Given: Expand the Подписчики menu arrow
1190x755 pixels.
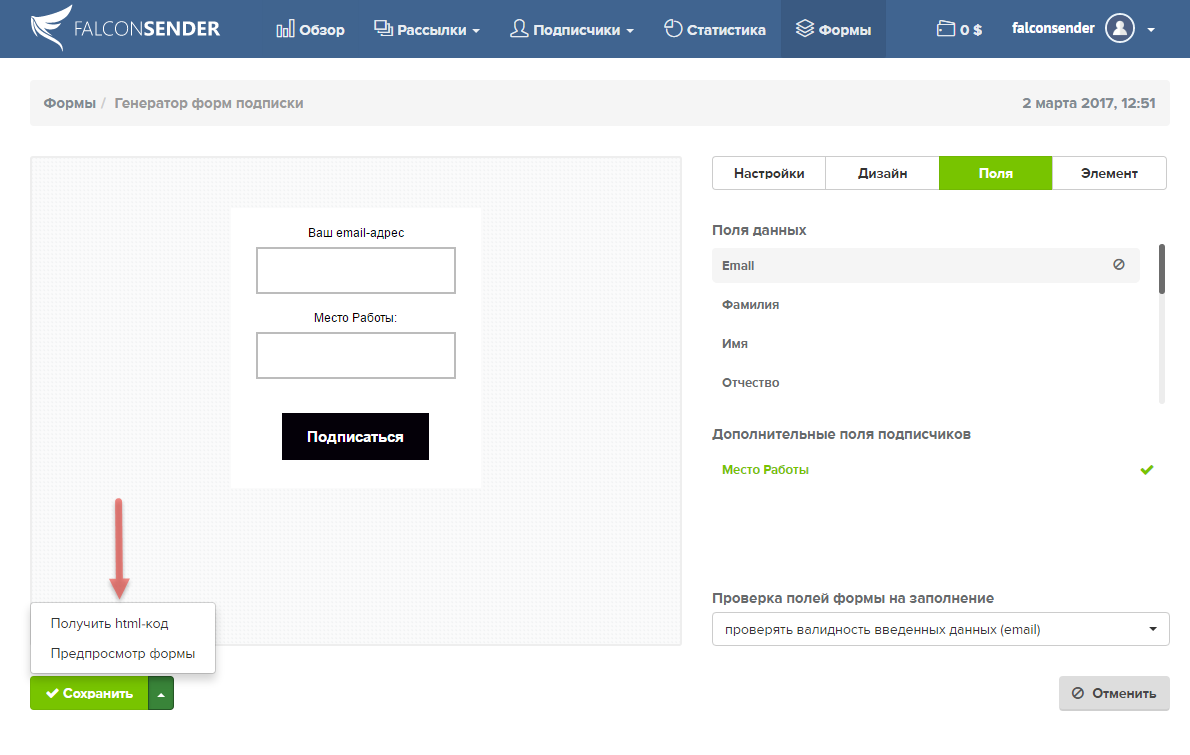Looking at the screenshot, I should [630, 31].
